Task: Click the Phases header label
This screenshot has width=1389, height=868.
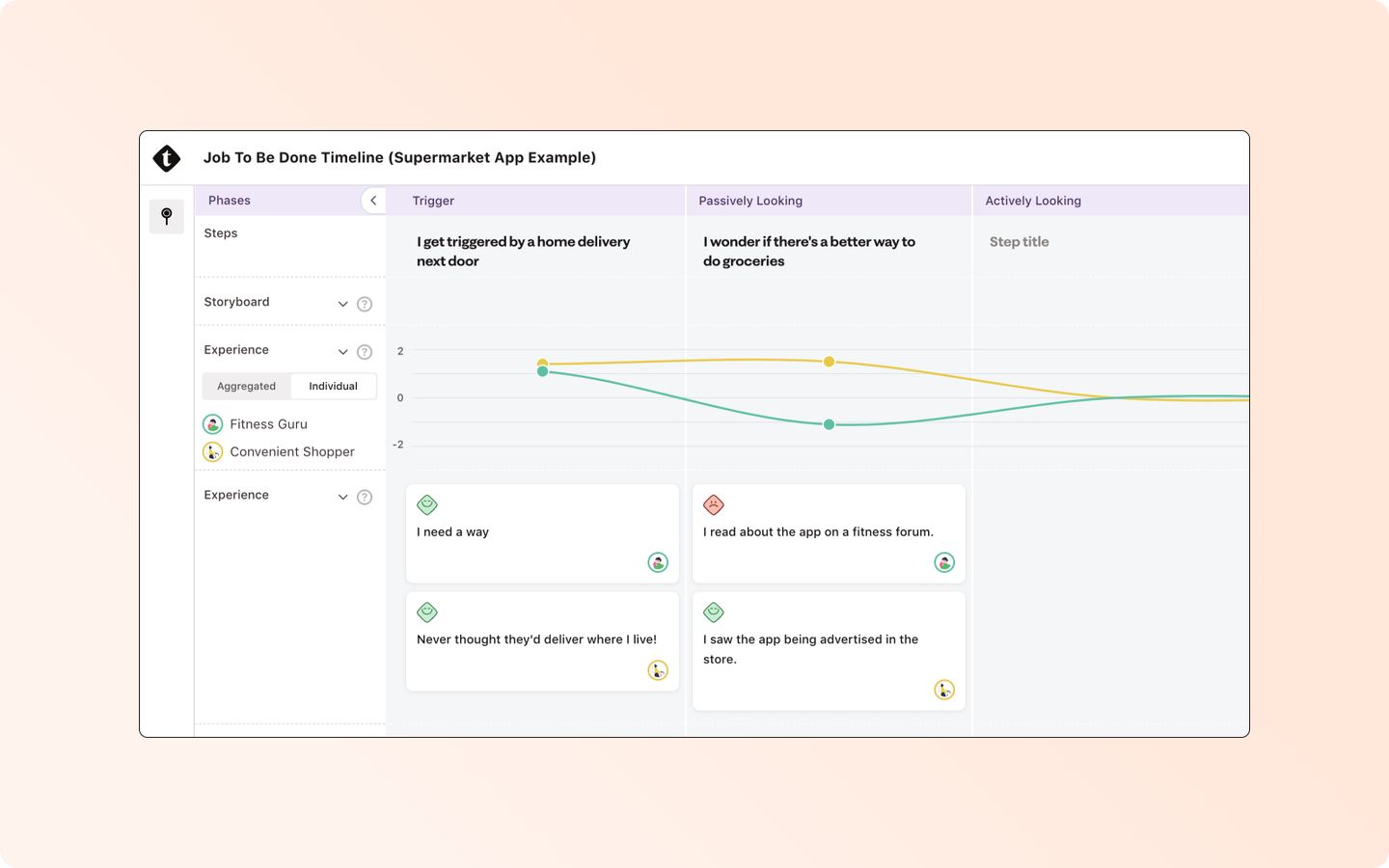Action: (x=230, y=201)
